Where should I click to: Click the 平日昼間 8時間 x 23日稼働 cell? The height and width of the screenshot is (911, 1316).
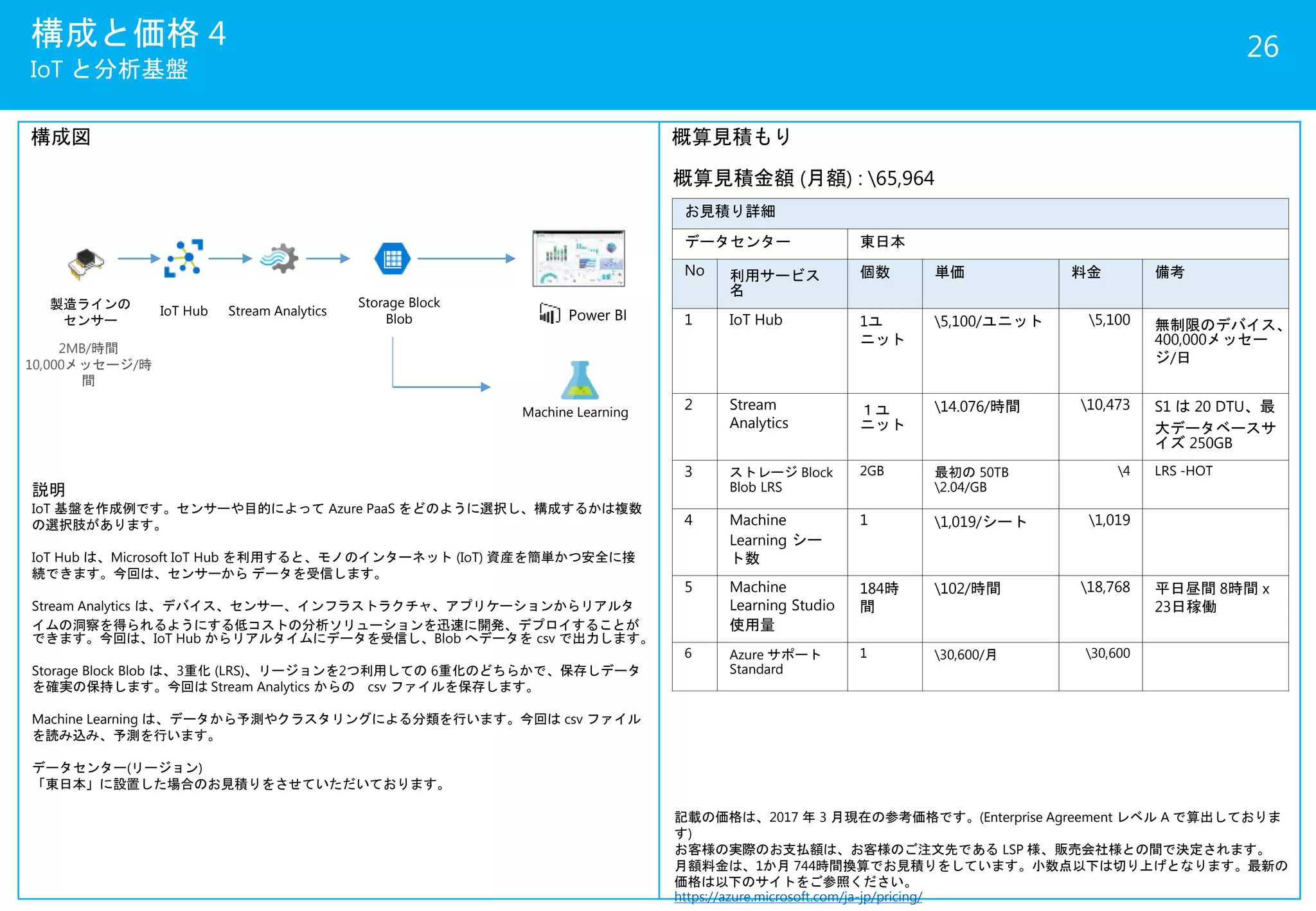[x=1215, y=609]
